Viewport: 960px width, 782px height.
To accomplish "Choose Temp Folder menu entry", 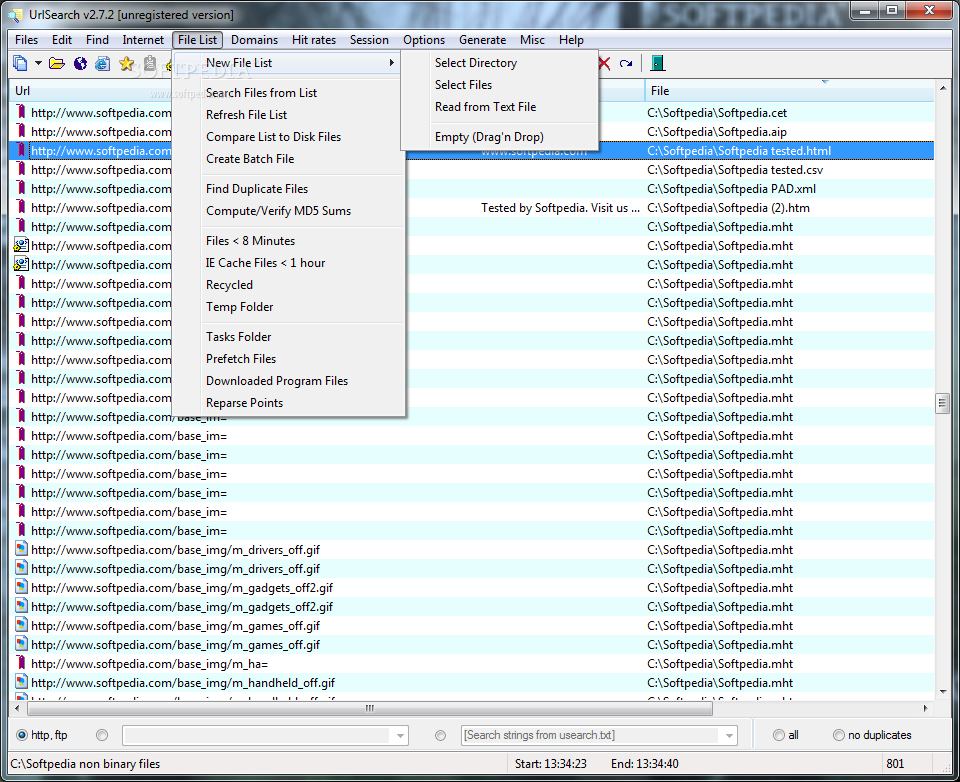I will (x=288, y=307).
